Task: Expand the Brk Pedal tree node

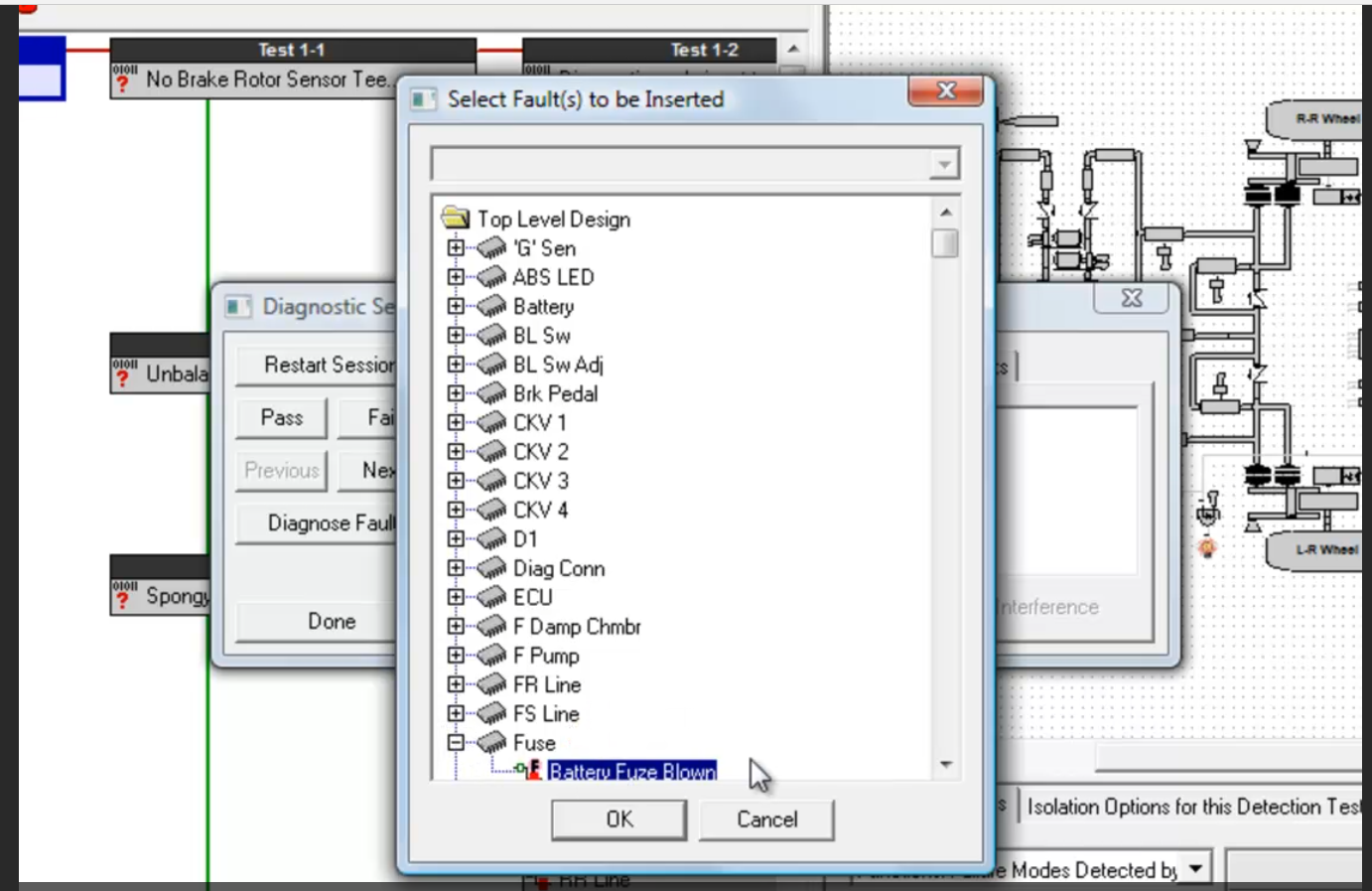Action: tap(456, 393)
